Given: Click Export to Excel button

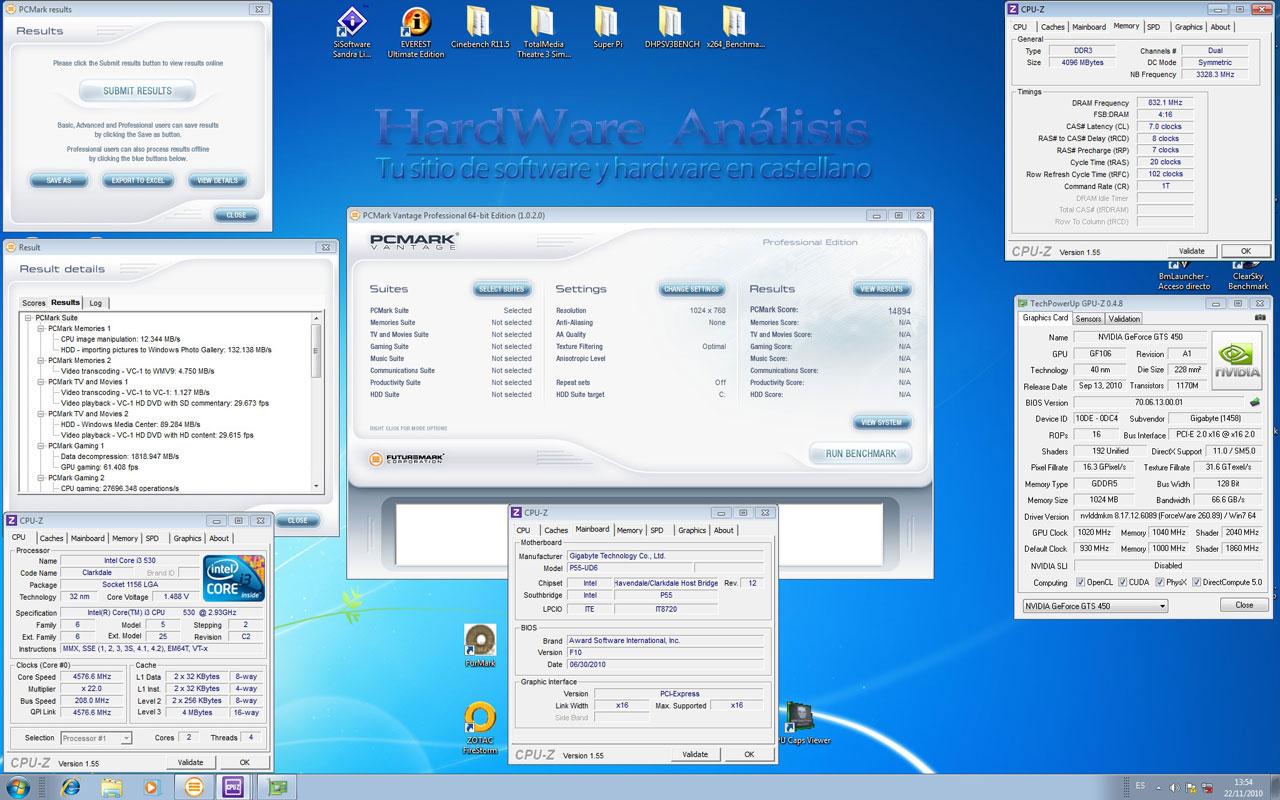Looking at the screenshot, I should (x=138, y=181).
